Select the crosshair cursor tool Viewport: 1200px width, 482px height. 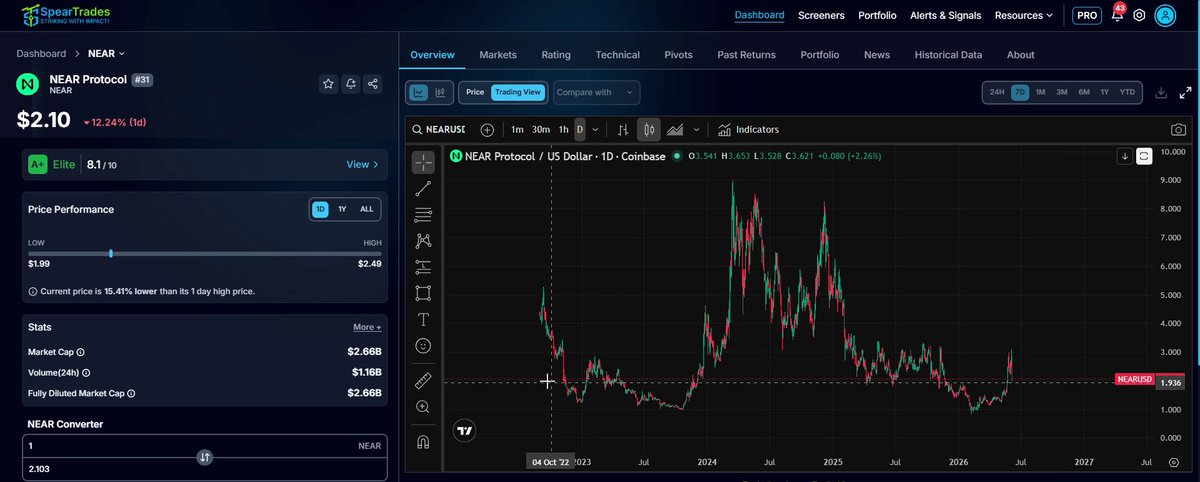coord(423,162)
